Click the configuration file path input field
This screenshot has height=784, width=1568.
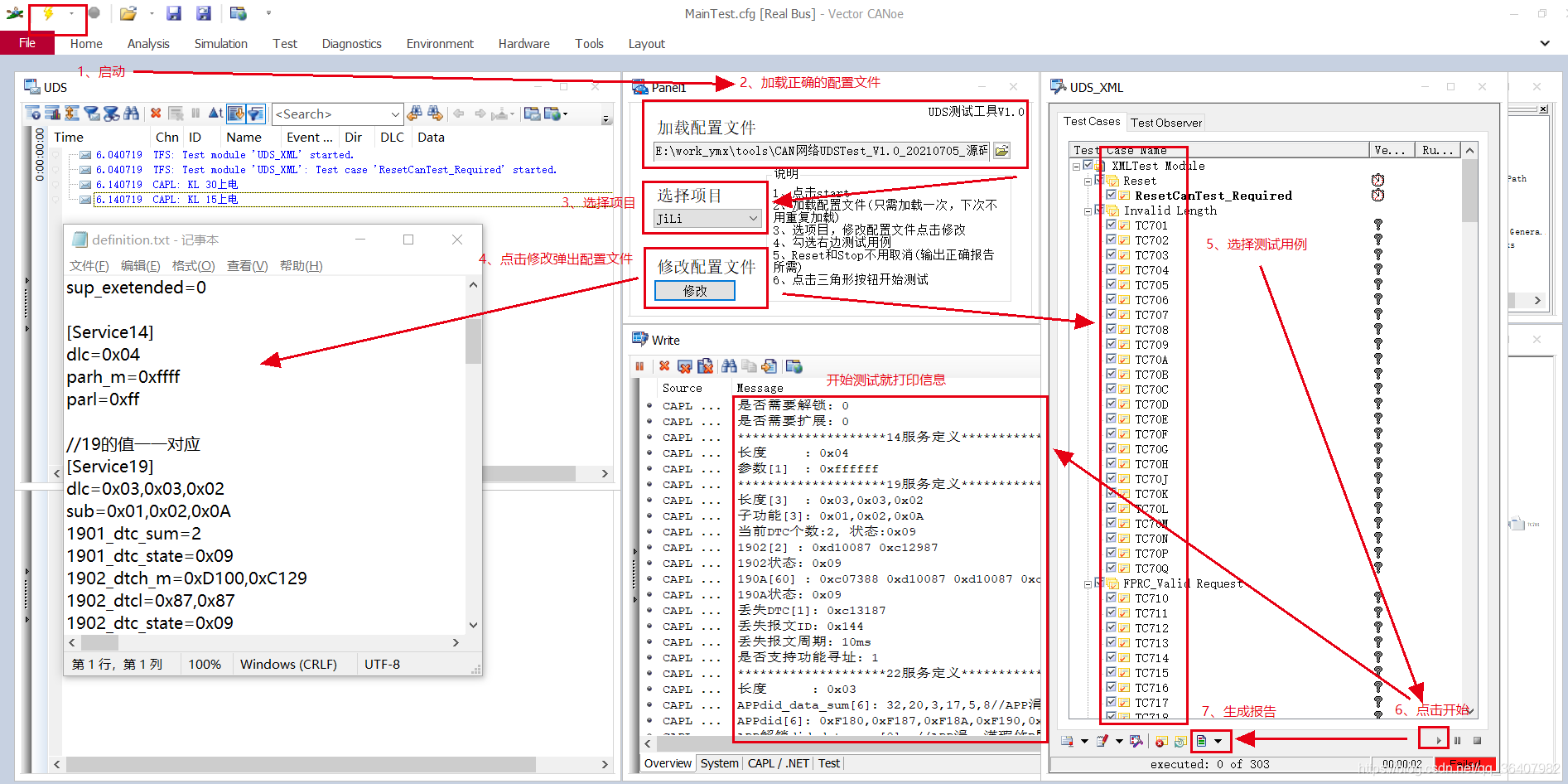(820, 151)
